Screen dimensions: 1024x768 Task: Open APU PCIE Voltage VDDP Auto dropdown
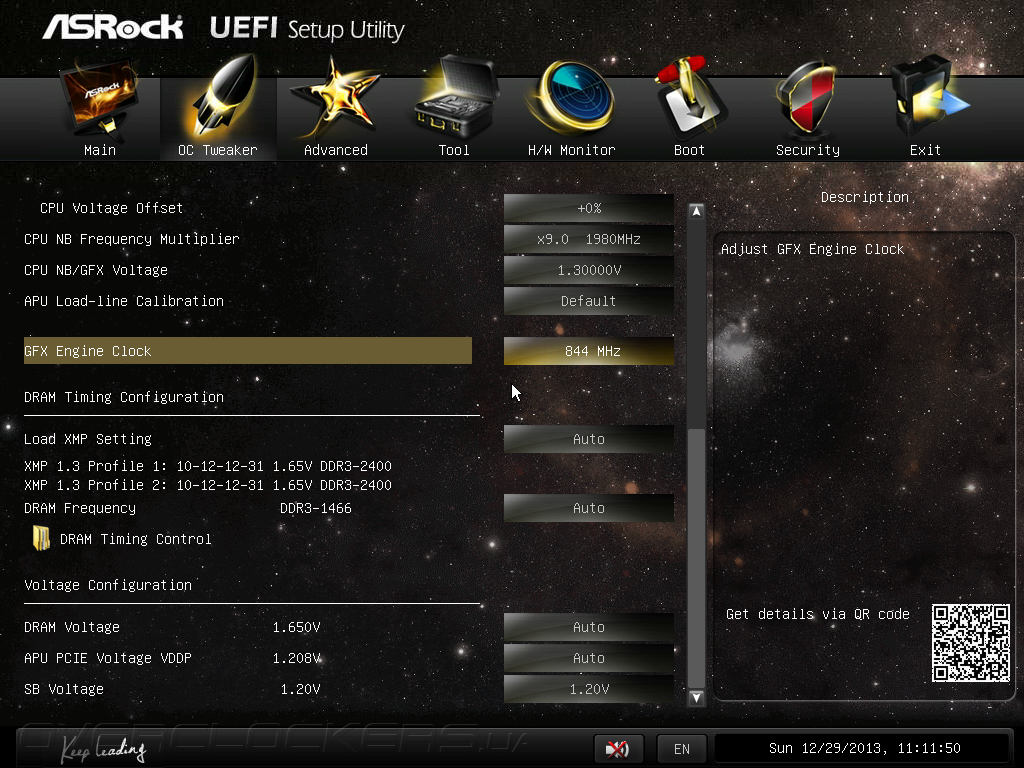tap(588, 658)
